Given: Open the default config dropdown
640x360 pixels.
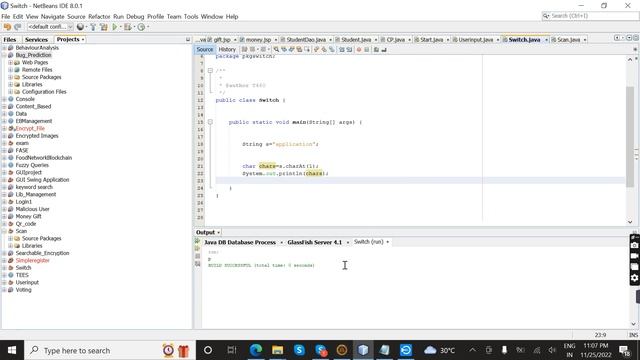Looking at the screenshot, I should [x=50, y=27].
